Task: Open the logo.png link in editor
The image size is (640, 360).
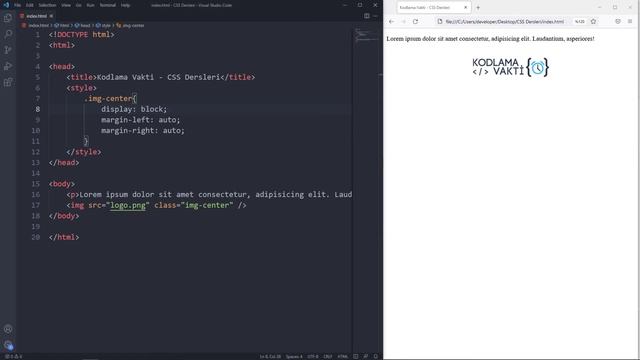Action: coord(128,205)
